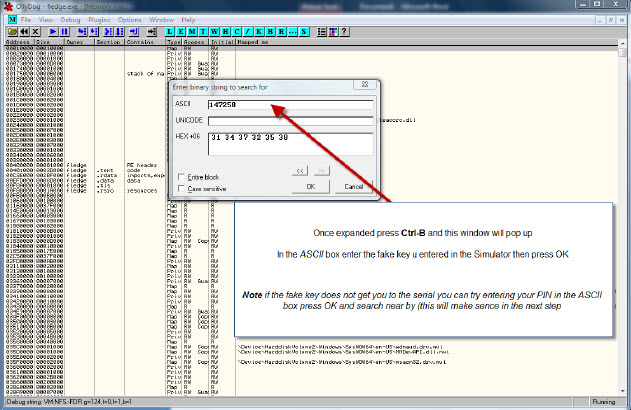The image size is (631, 410).
Task: Open References window with R button
Action: (282, 31)
